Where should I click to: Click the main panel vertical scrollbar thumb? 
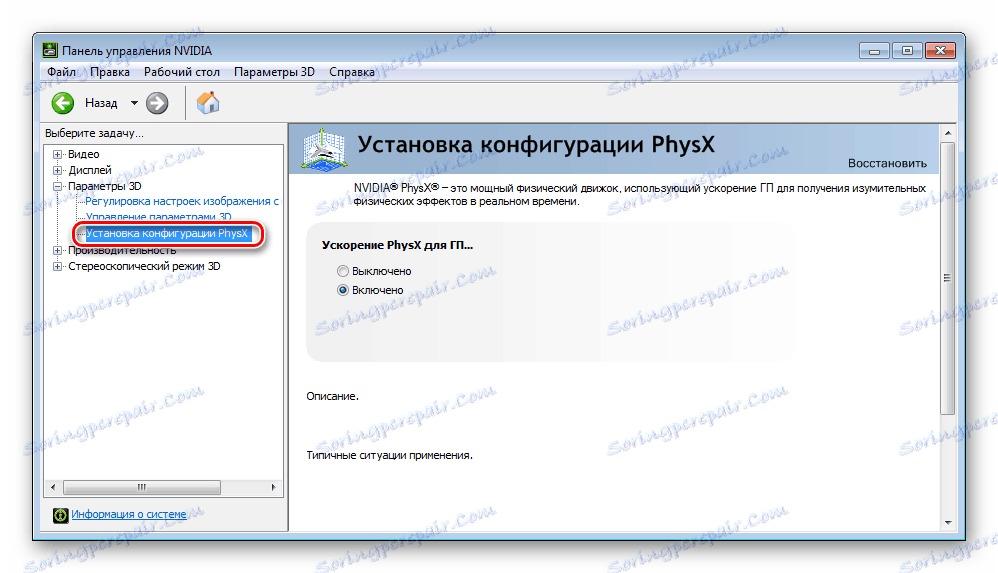[x=948, y=278]
